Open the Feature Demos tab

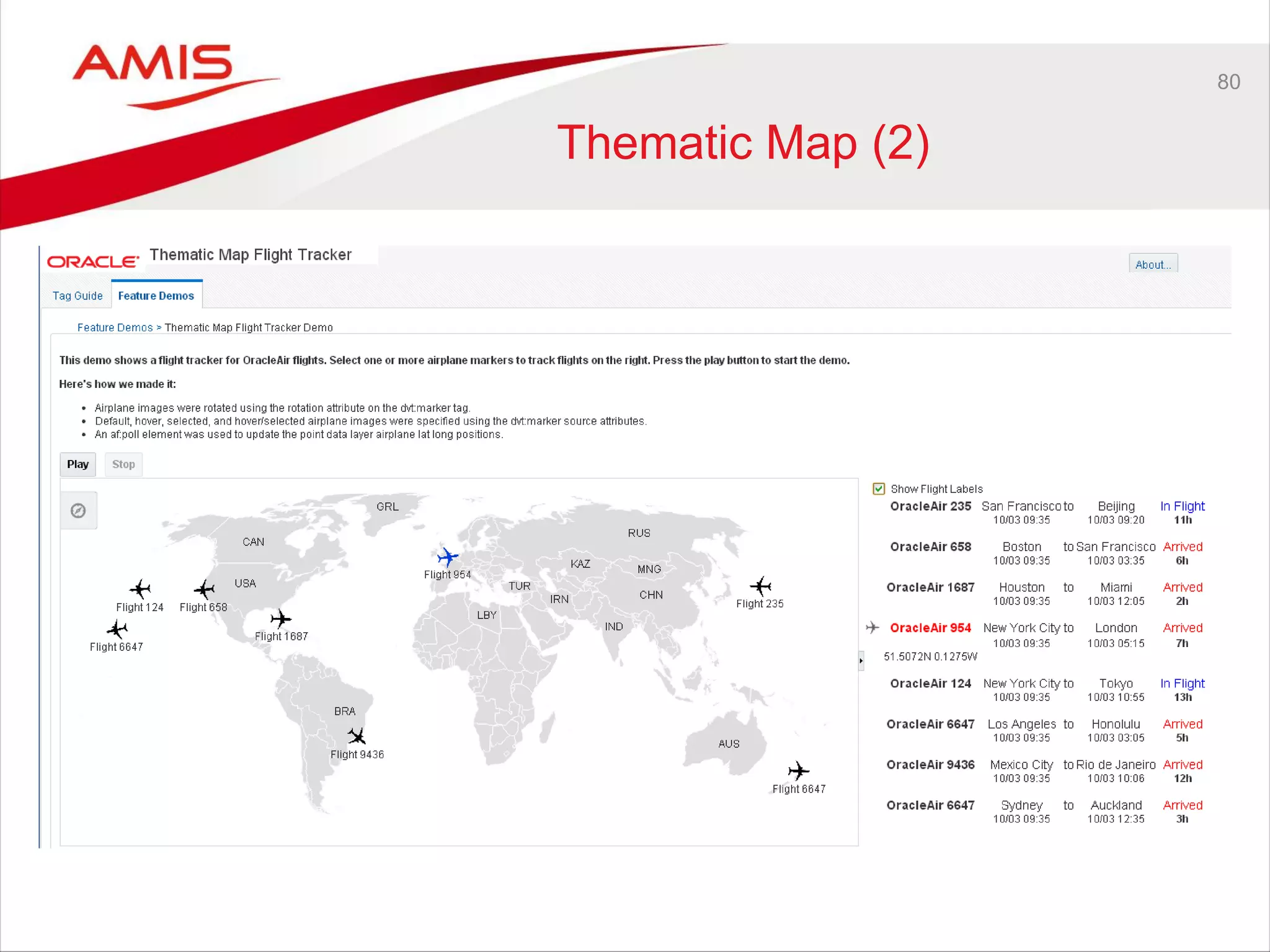tap(156, 296)
